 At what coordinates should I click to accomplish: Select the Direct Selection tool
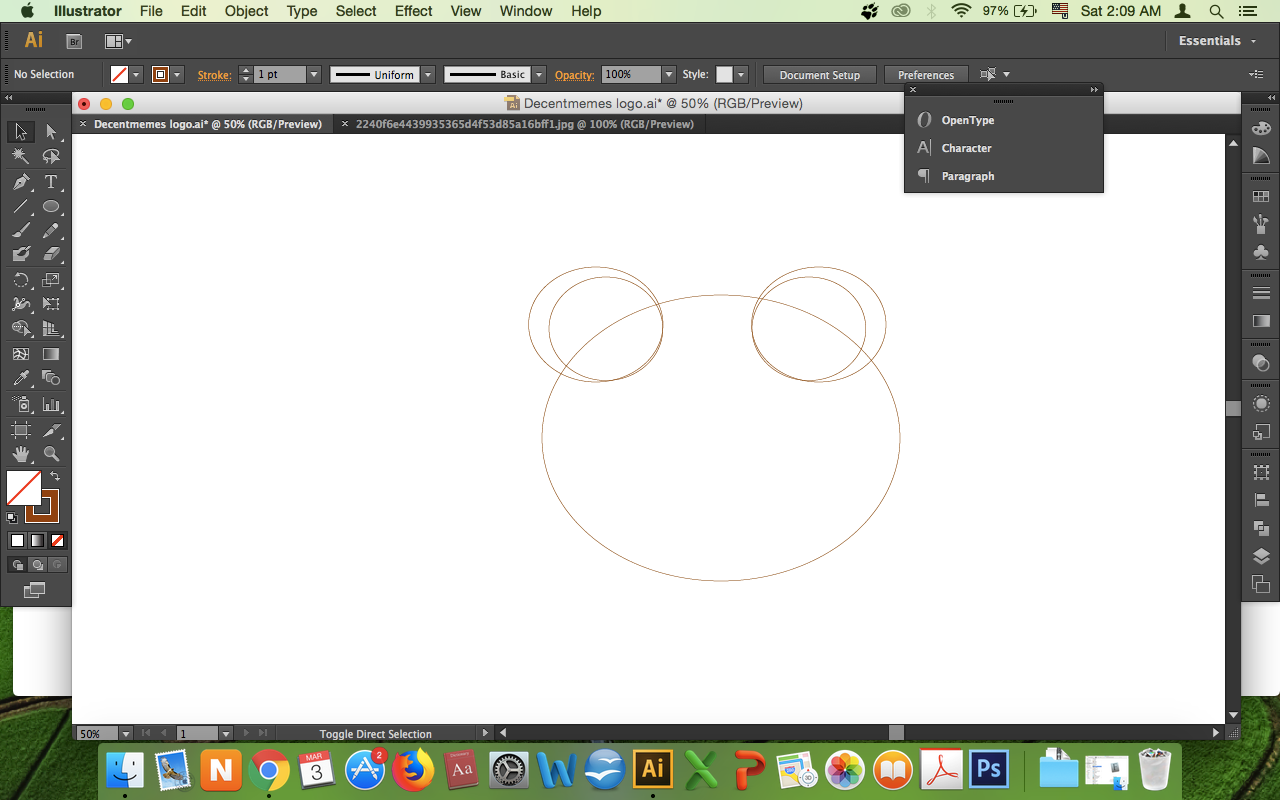click(51, 132)
